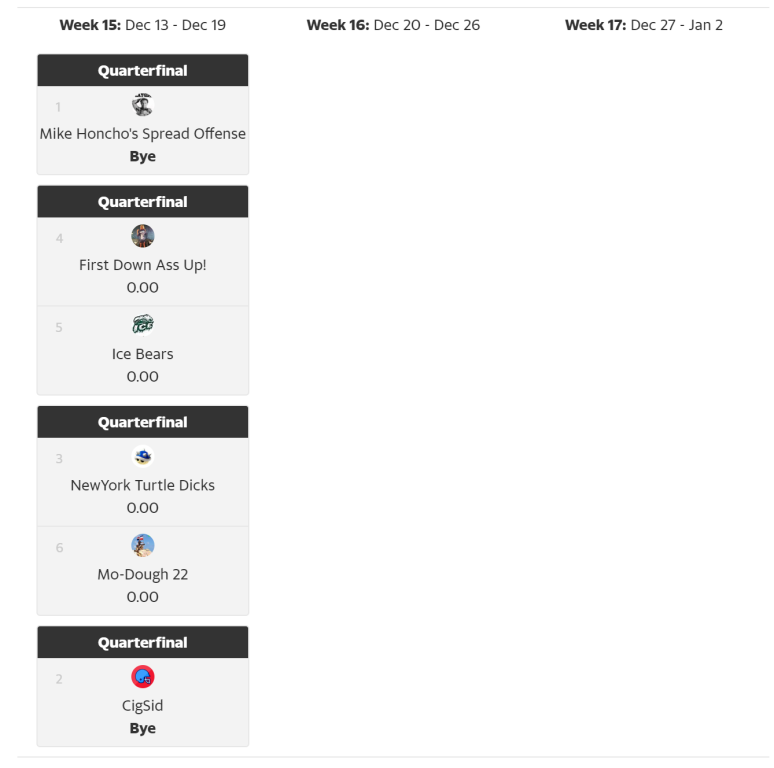The height and width of the screenshot is (768, 774).
Task: Open NewYork Turtle Dicks team page
Action: click(143, 485)
